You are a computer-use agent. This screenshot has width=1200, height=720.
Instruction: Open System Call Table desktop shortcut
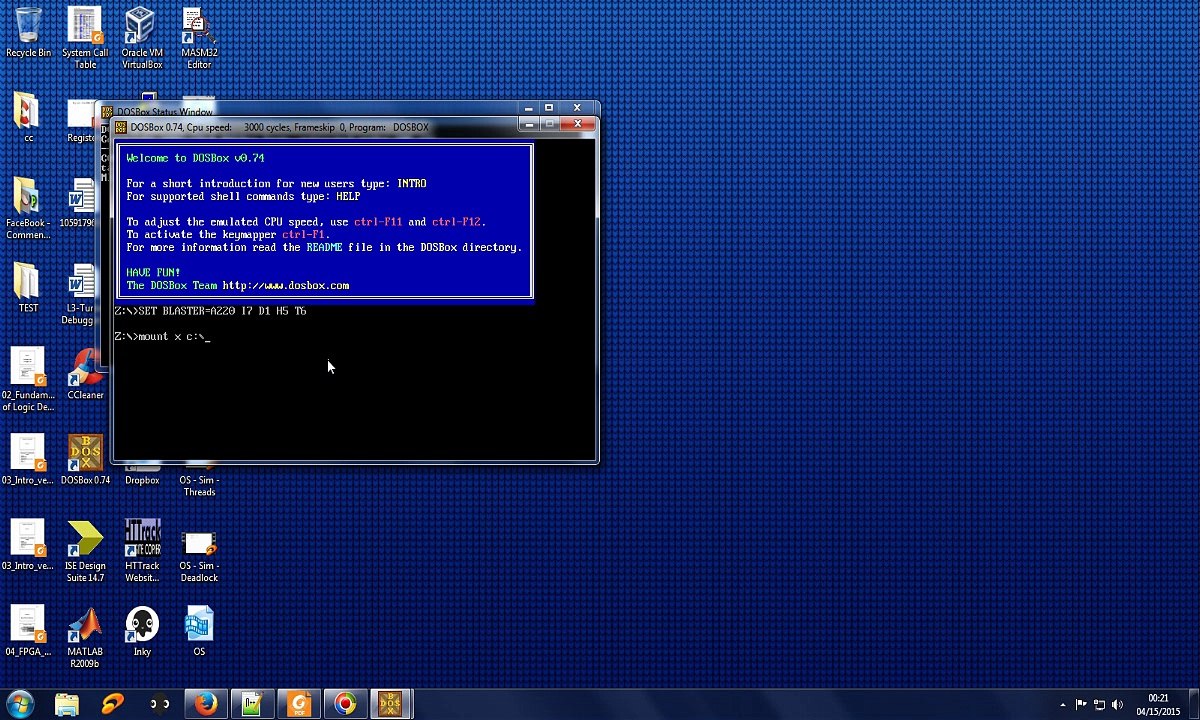pyautogui.click(x=85, y=37)
